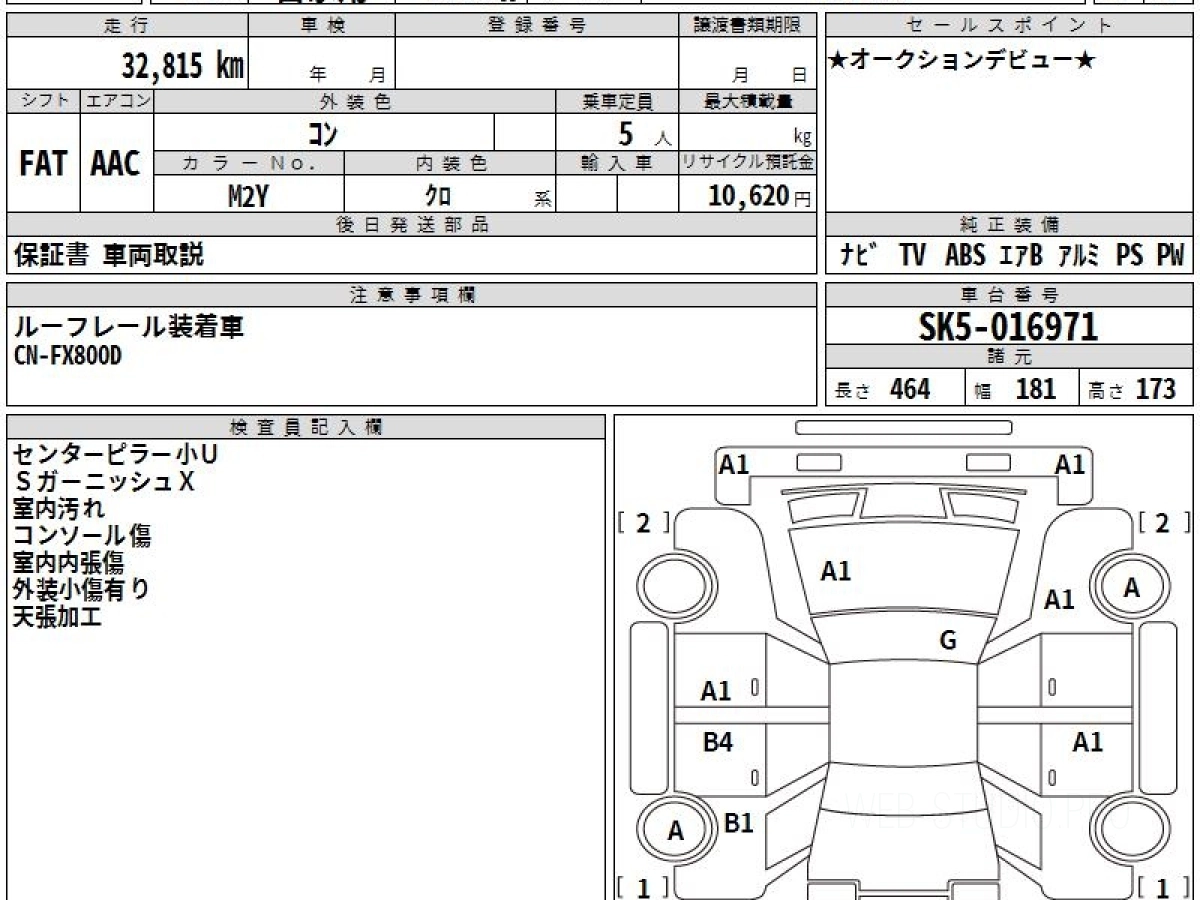Click the PW equipment item
Viewport: 1200px width, 900px height.
[1170, 256]
